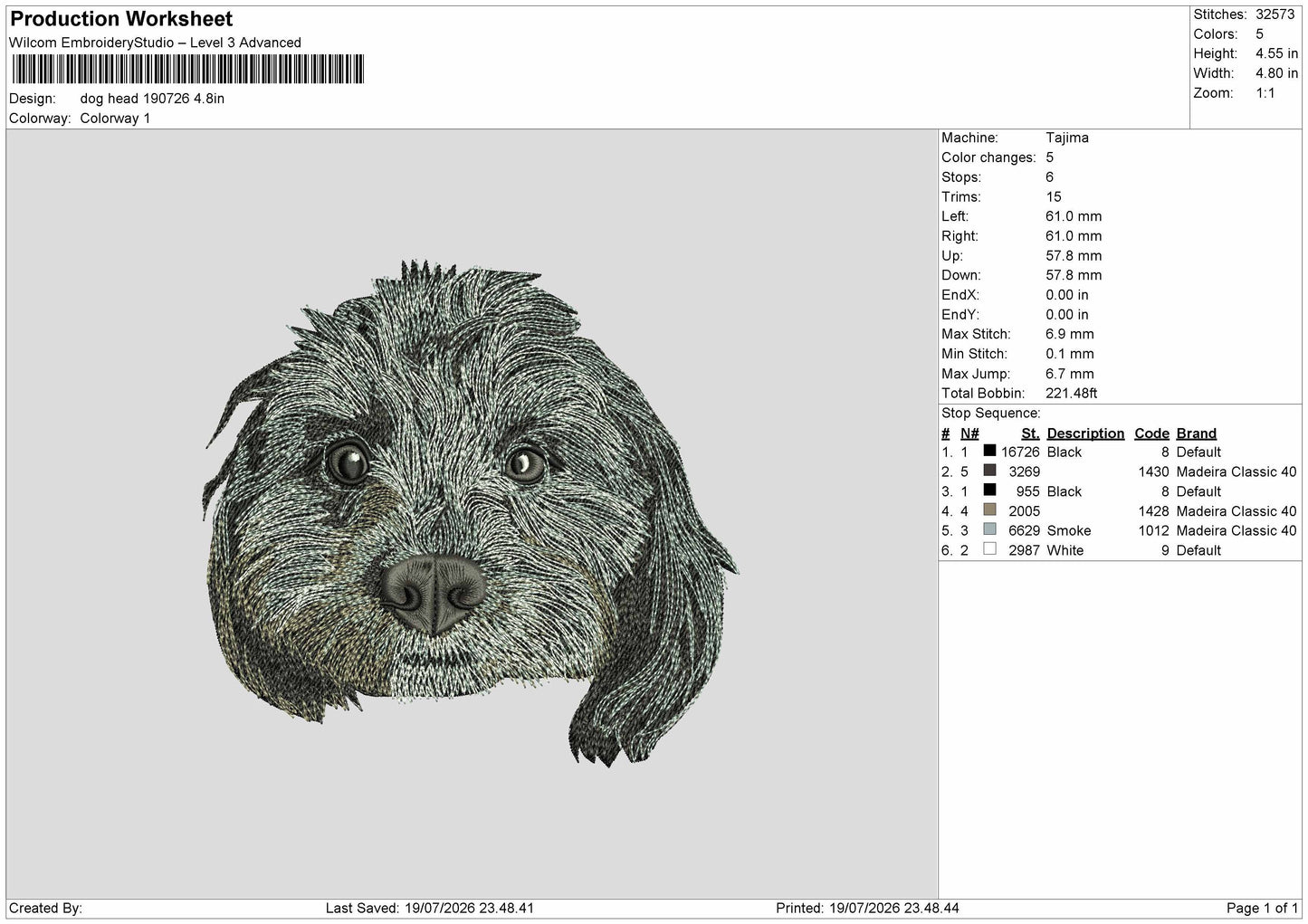Click the Trims value '15'
Screen dimensions: 1308x924
pyautogui.click(x=1053, y=196)
